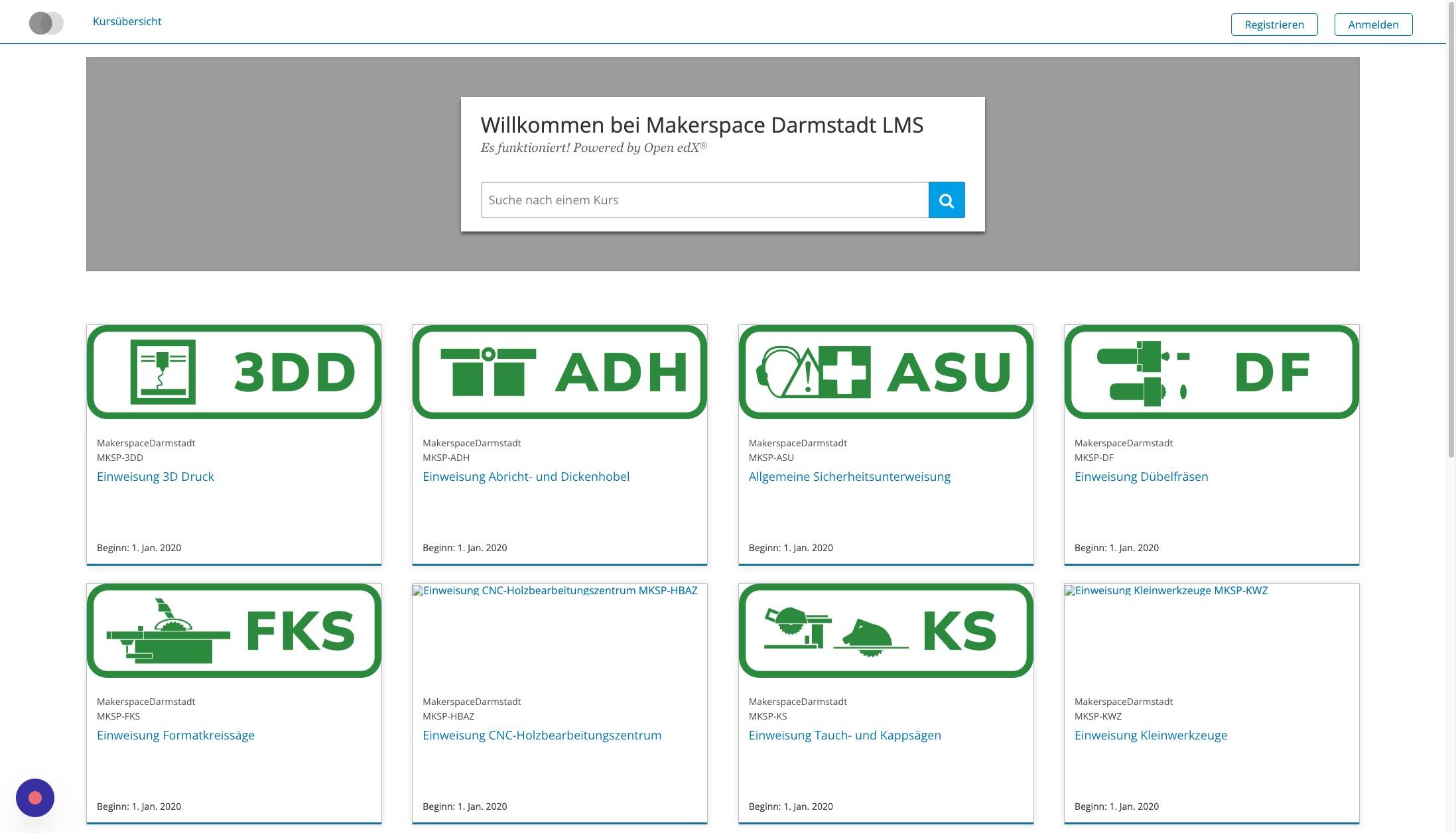Open the FKS table saw course image
This screenshot has width=1456, height=833.
233,631
